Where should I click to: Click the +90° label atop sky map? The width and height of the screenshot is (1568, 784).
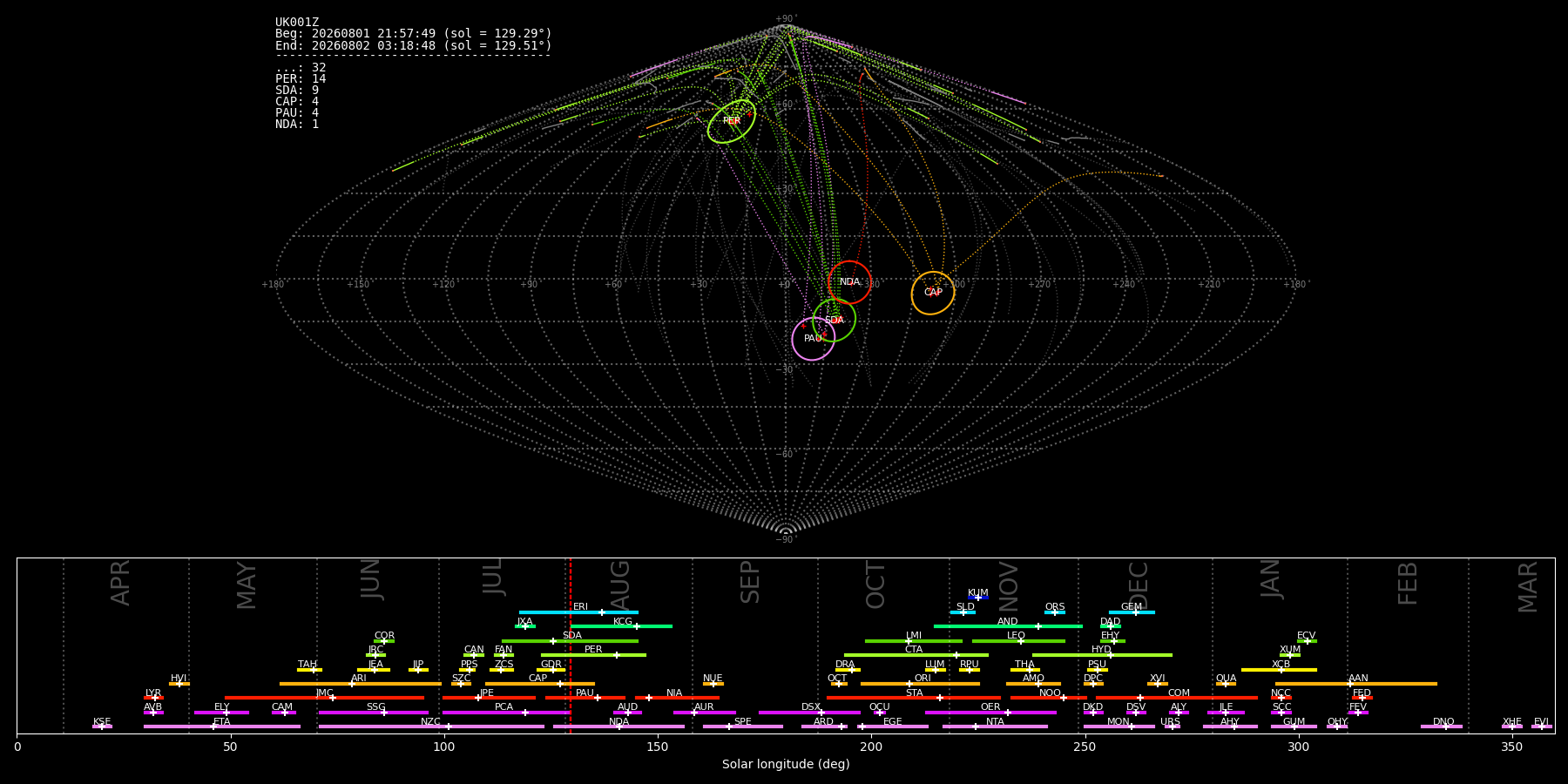coord(786,19)
